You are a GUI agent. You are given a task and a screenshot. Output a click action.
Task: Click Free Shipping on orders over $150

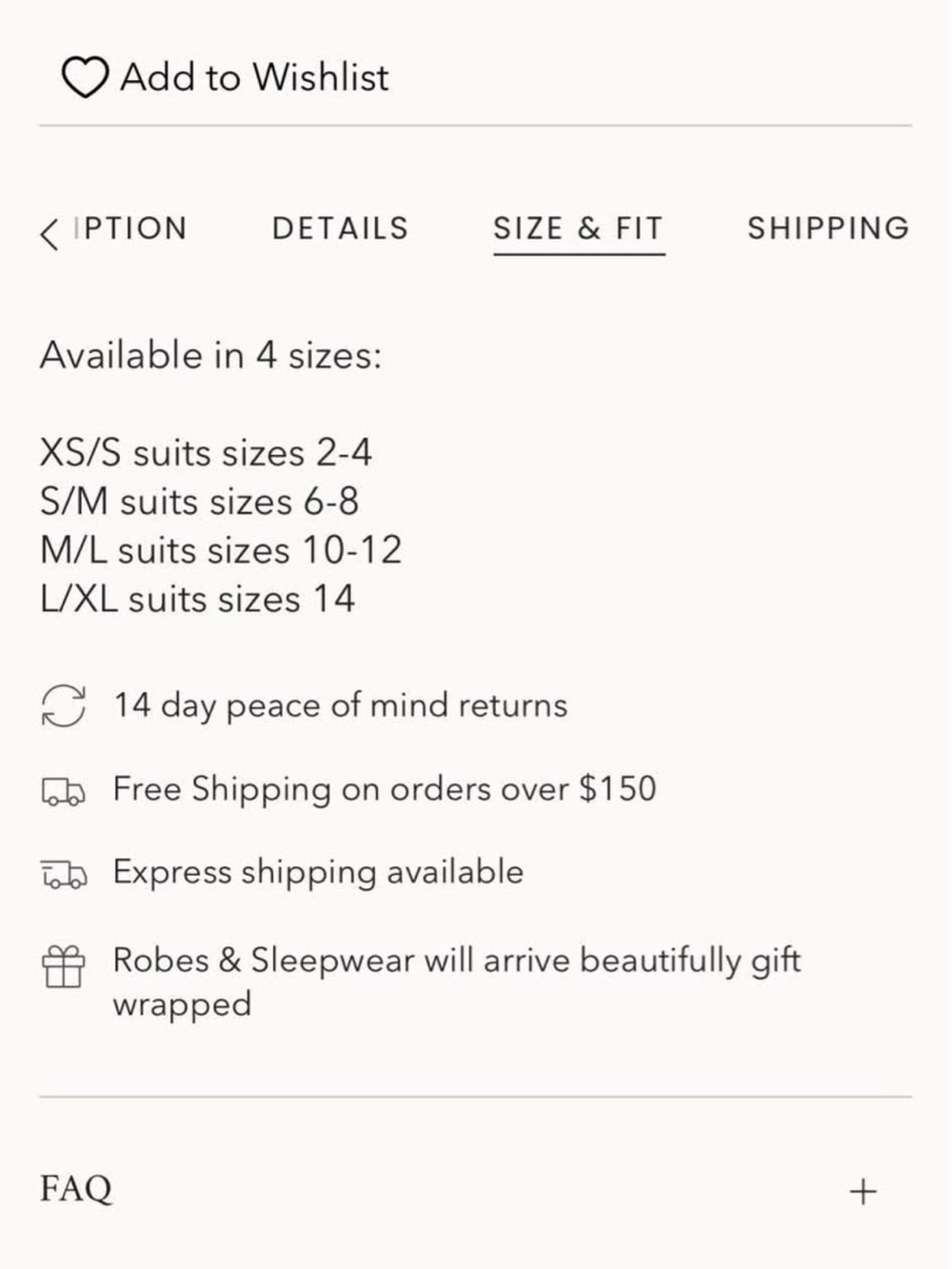pyautogui.click(x=385, y=789)
